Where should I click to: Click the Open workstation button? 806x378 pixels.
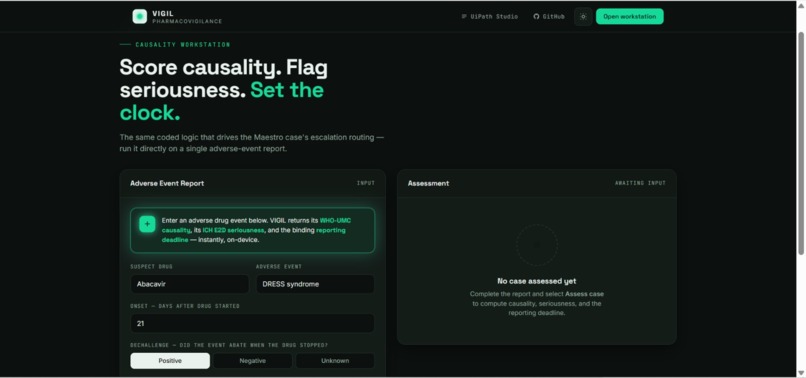point(629,16)
